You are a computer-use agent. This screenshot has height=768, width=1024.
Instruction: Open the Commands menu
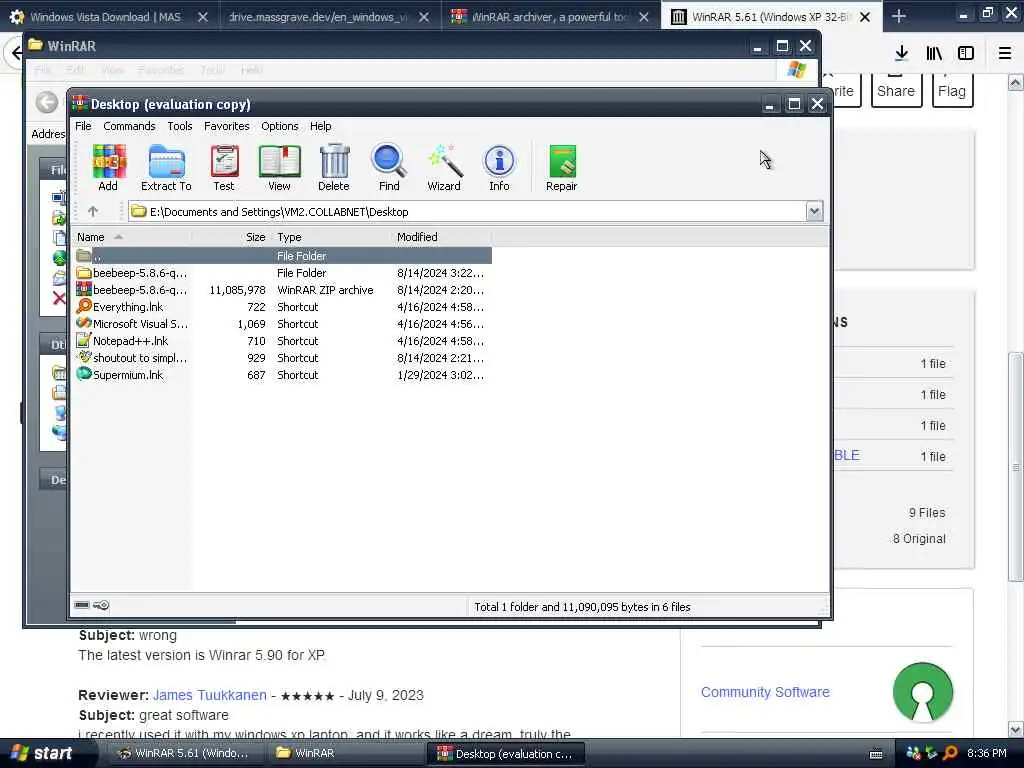pyautogui.click(x=129, y=126)
